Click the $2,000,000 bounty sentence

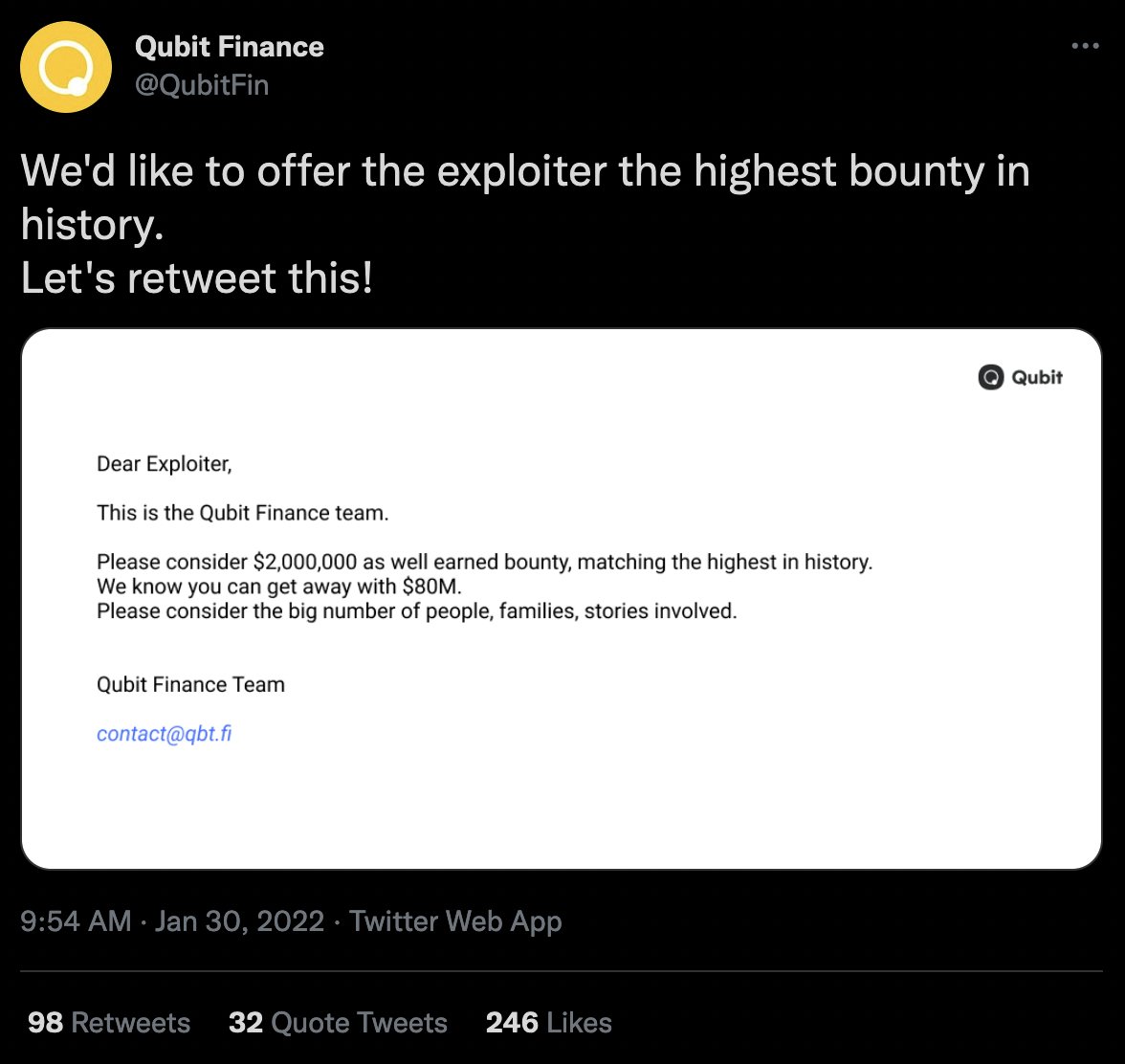(x=484, y=562)
